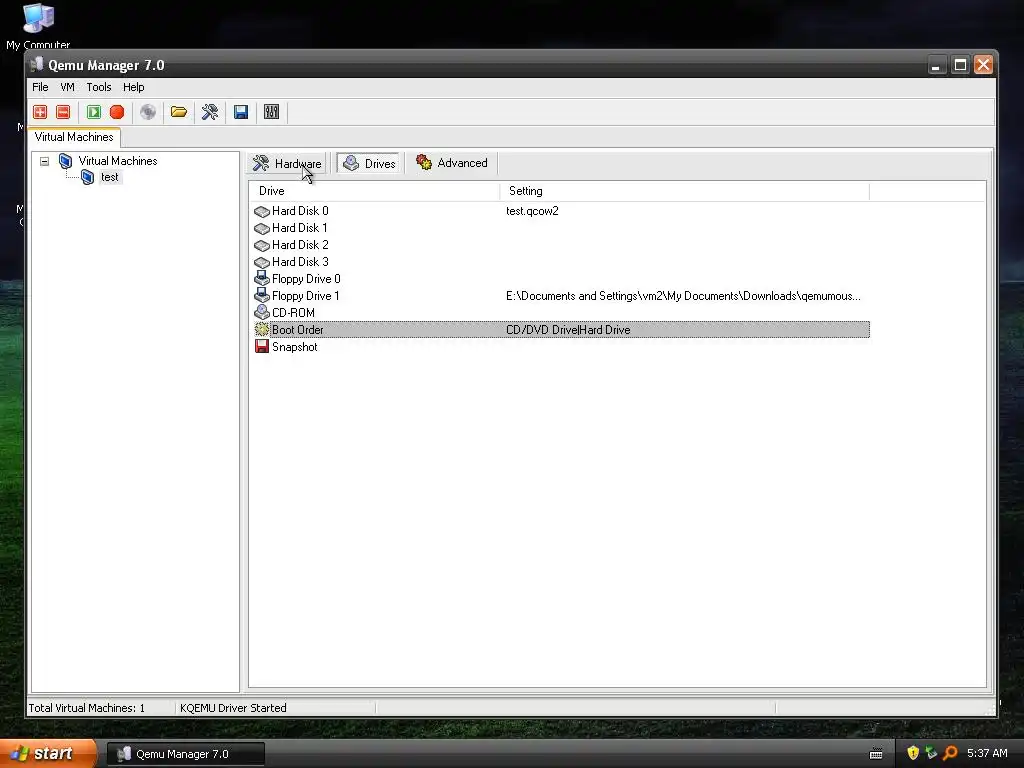Click the Drive column header
The image size is (1024, 768).
pyautogui.click(x=374, y=191)
